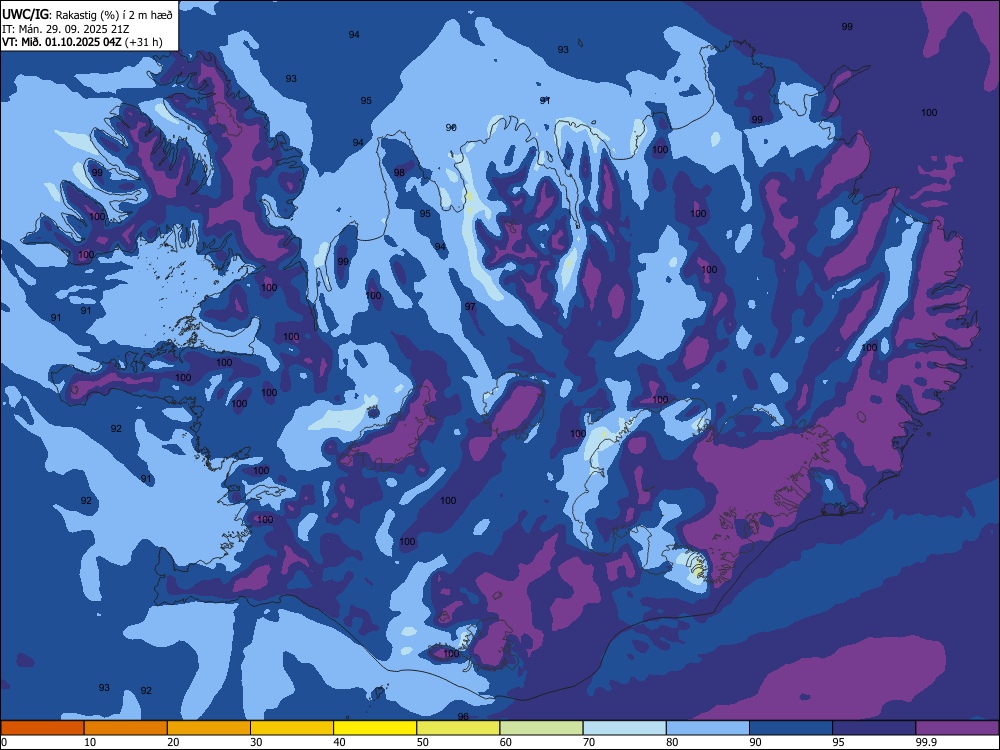Click the legend tick label '99.9'
1000x750 pixels.
click(x=926, y=742)
